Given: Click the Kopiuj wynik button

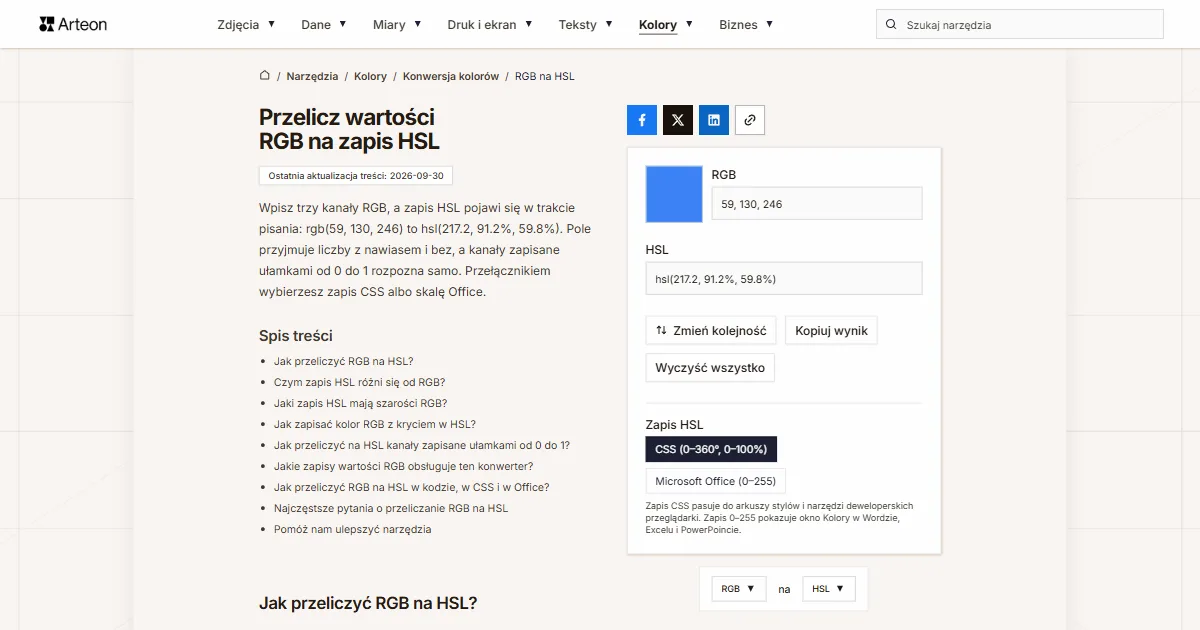Looking at the screenshot, I should (832, 331).
